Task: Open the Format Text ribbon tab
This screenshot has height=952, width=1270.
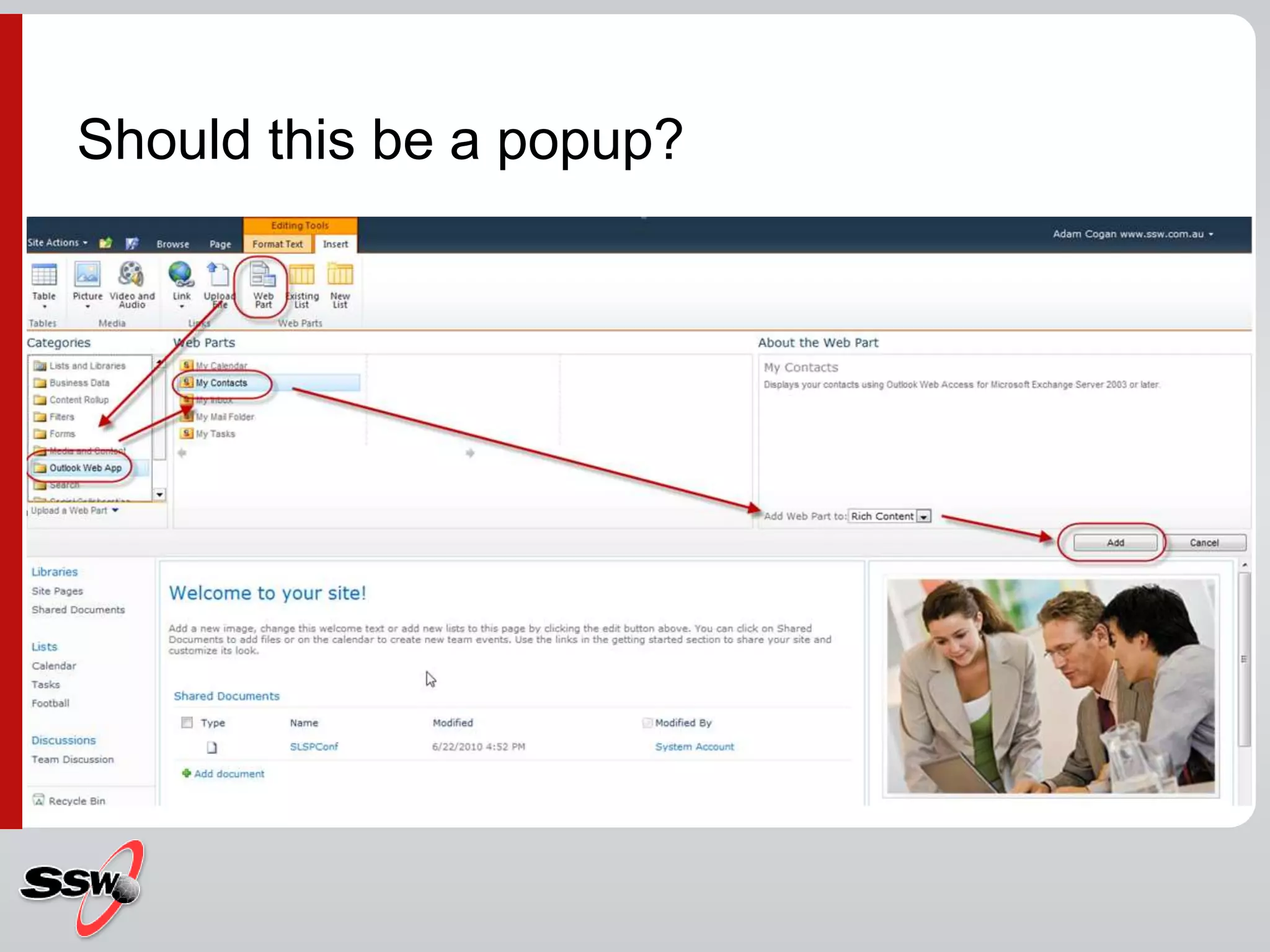Action: pyautogui.click(x=278, y=244)
